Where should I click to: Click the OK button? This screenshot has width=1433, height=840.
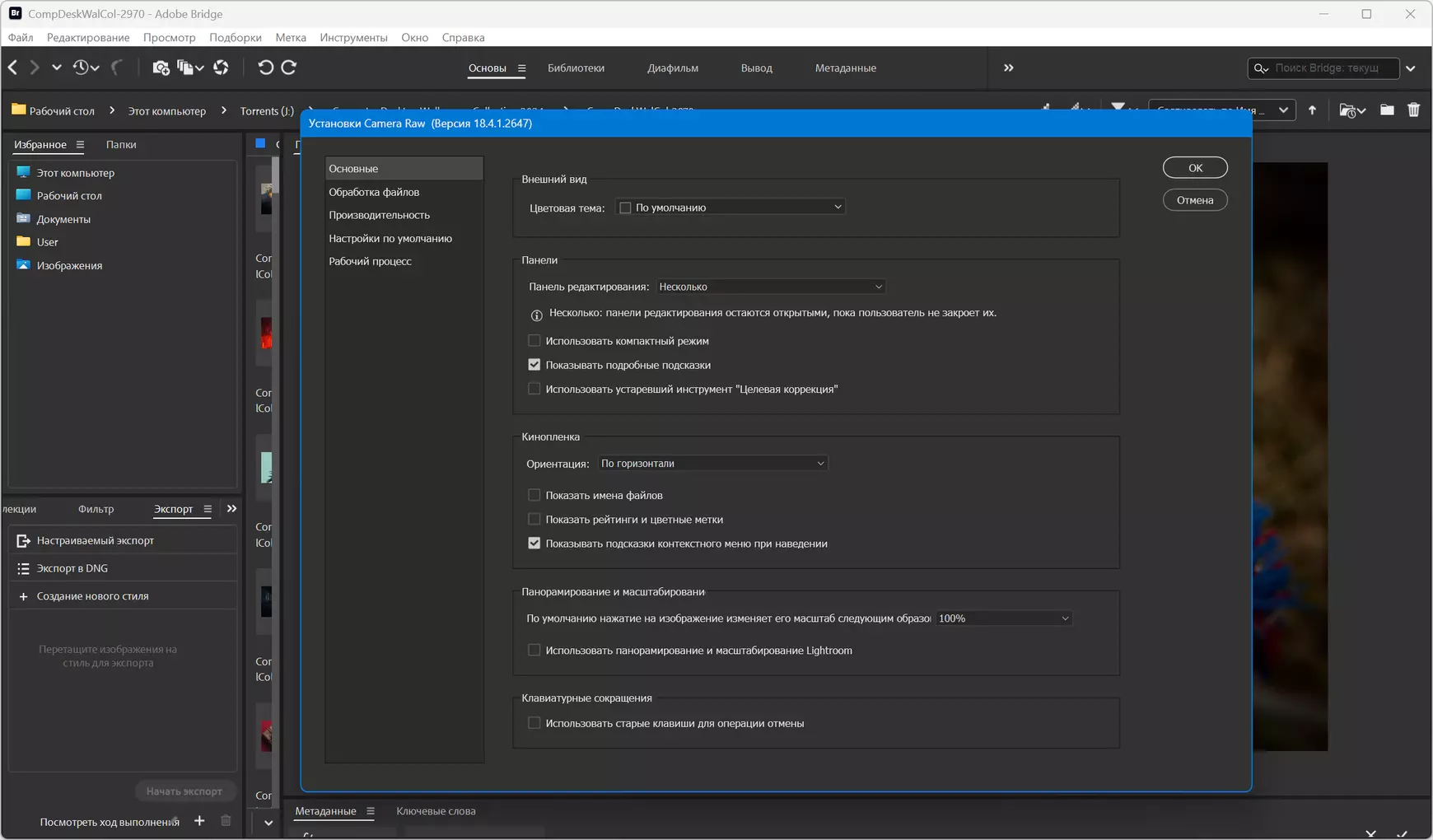(x=1195, y=167)
